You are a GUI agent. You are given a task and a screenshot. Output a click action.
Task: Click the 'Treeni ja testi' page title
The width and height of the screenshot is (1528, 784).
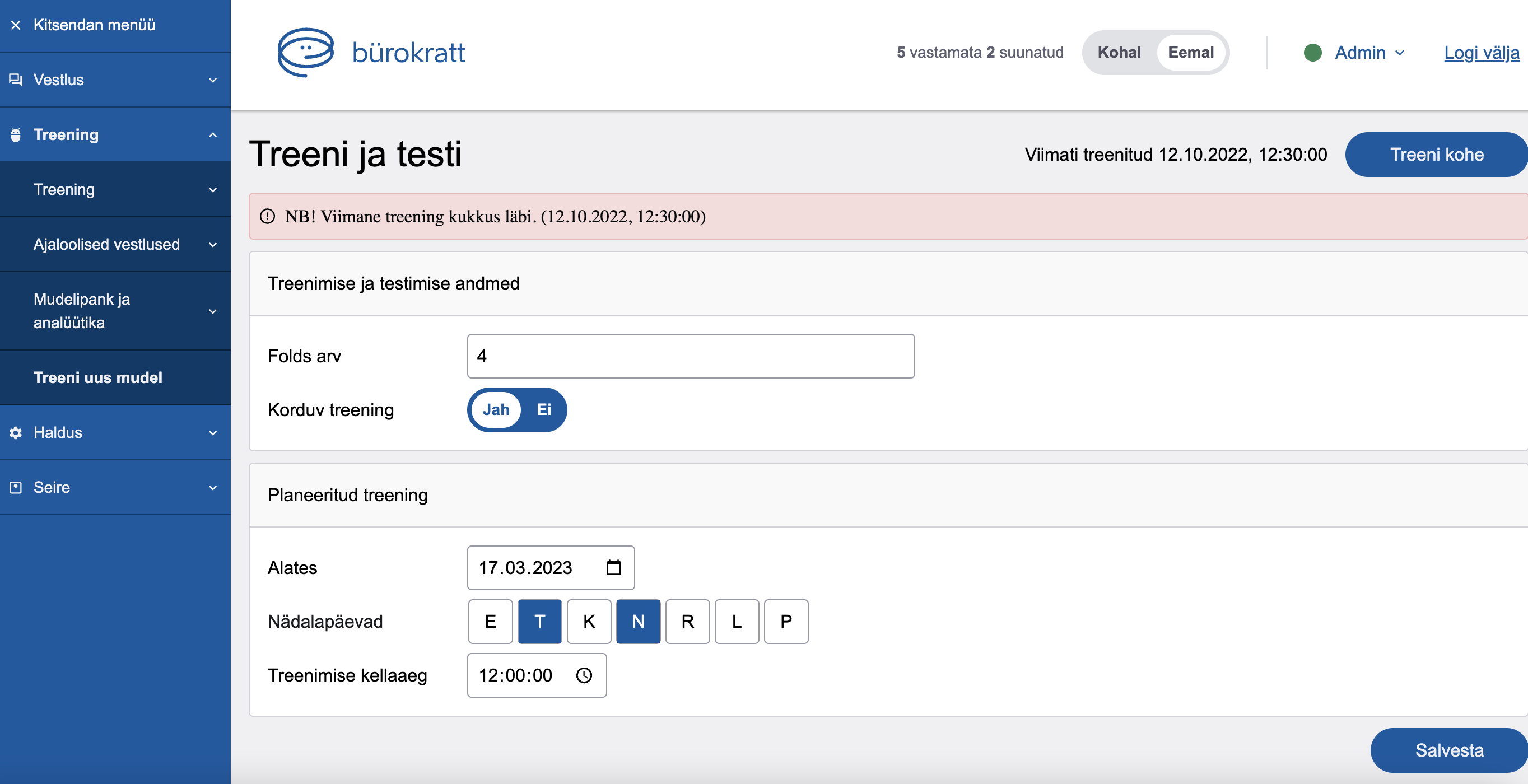tap(355, 154)
